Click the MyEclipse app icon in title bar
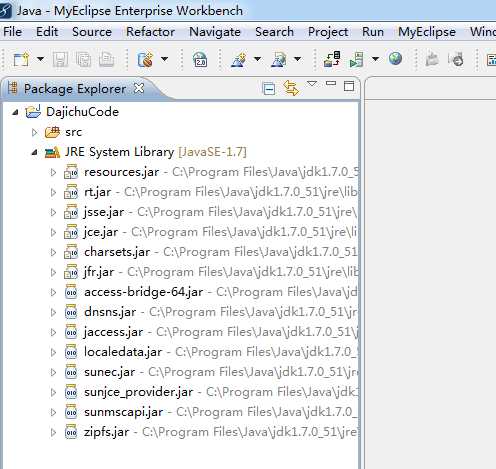This screenshot has width=496, height=469. 5,10
